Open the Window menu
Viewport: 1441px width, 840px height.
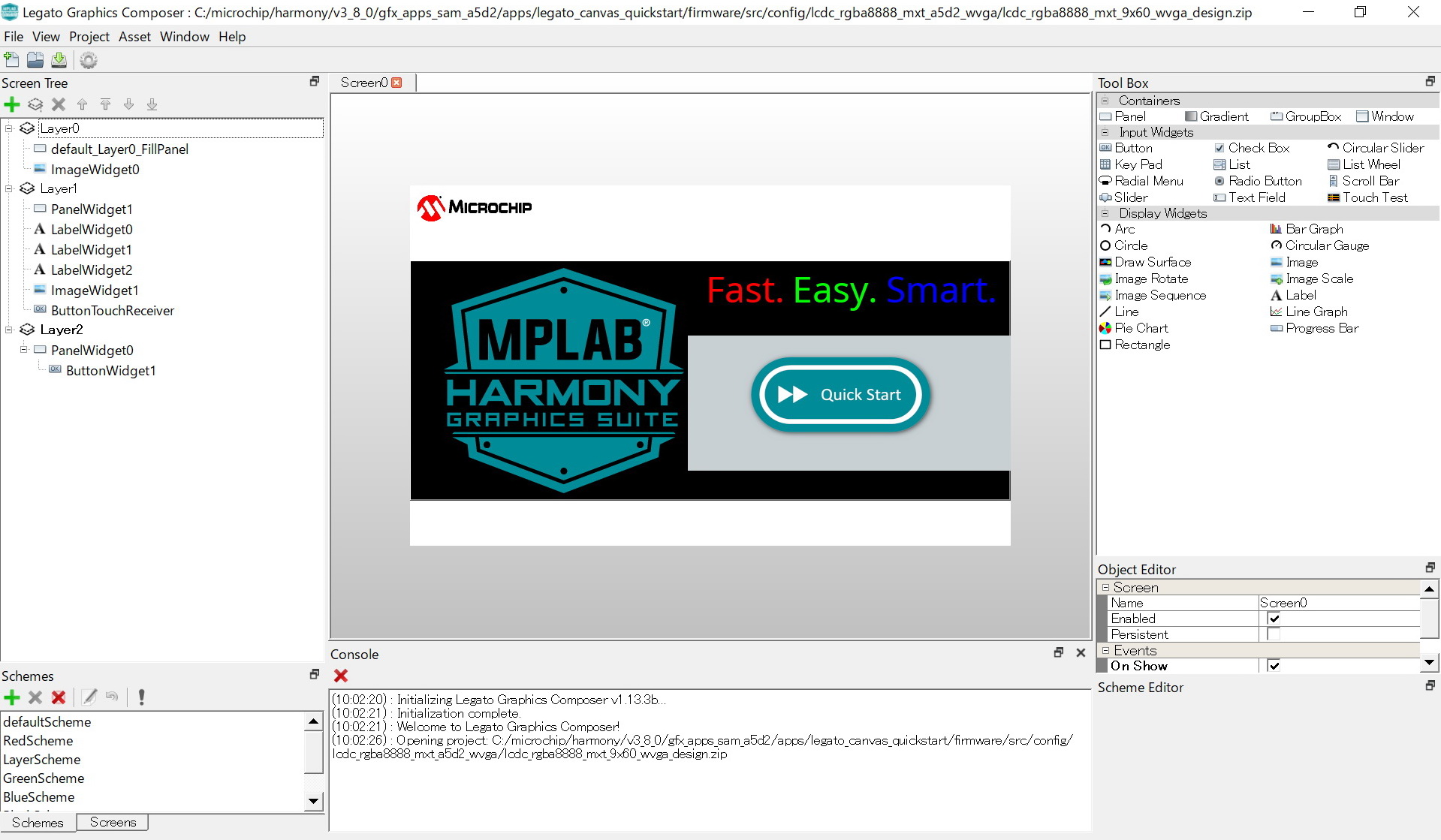tap(185, 37)
